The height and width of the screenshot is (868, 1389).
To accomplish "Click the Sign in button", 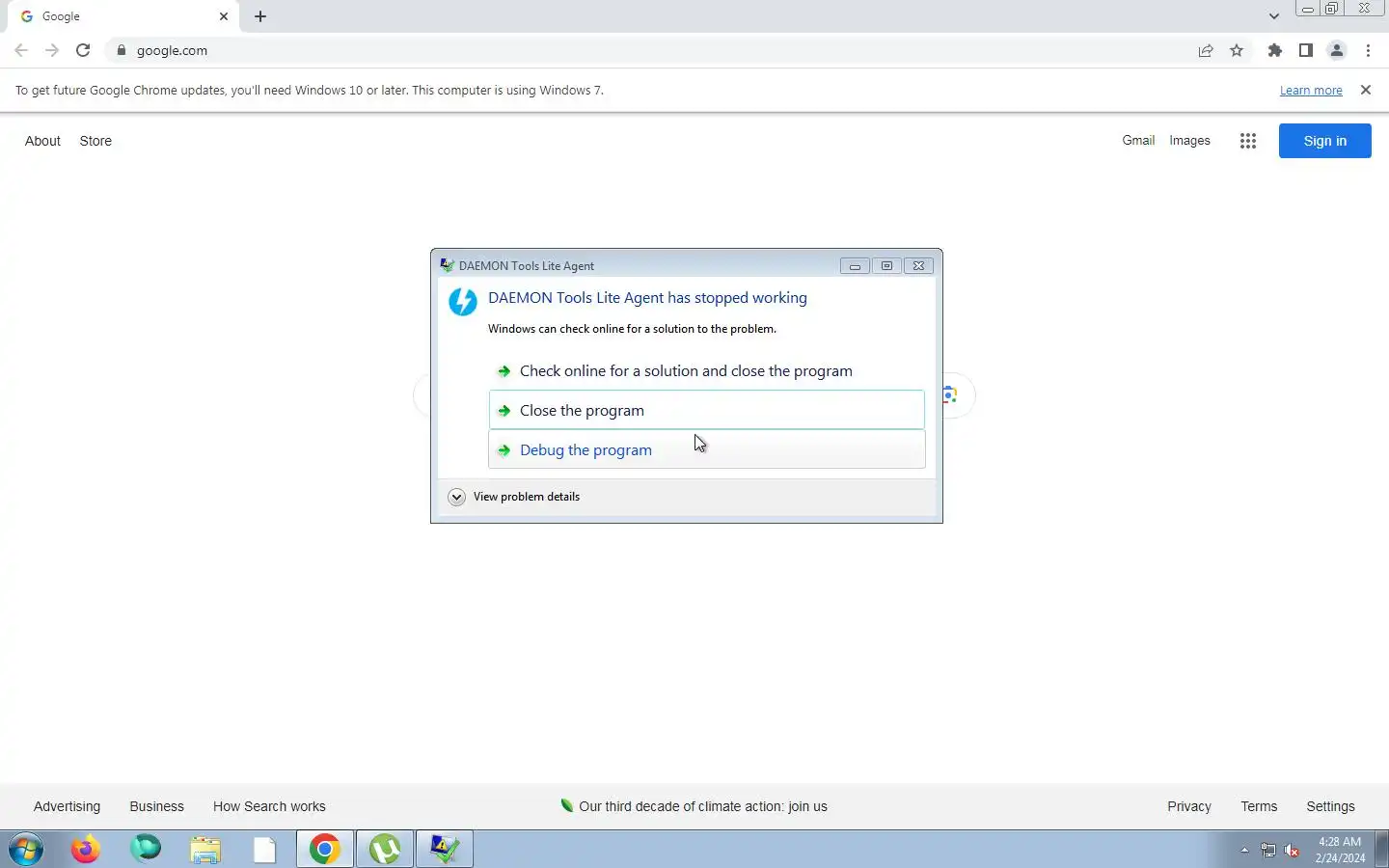I will point(1325,141).
